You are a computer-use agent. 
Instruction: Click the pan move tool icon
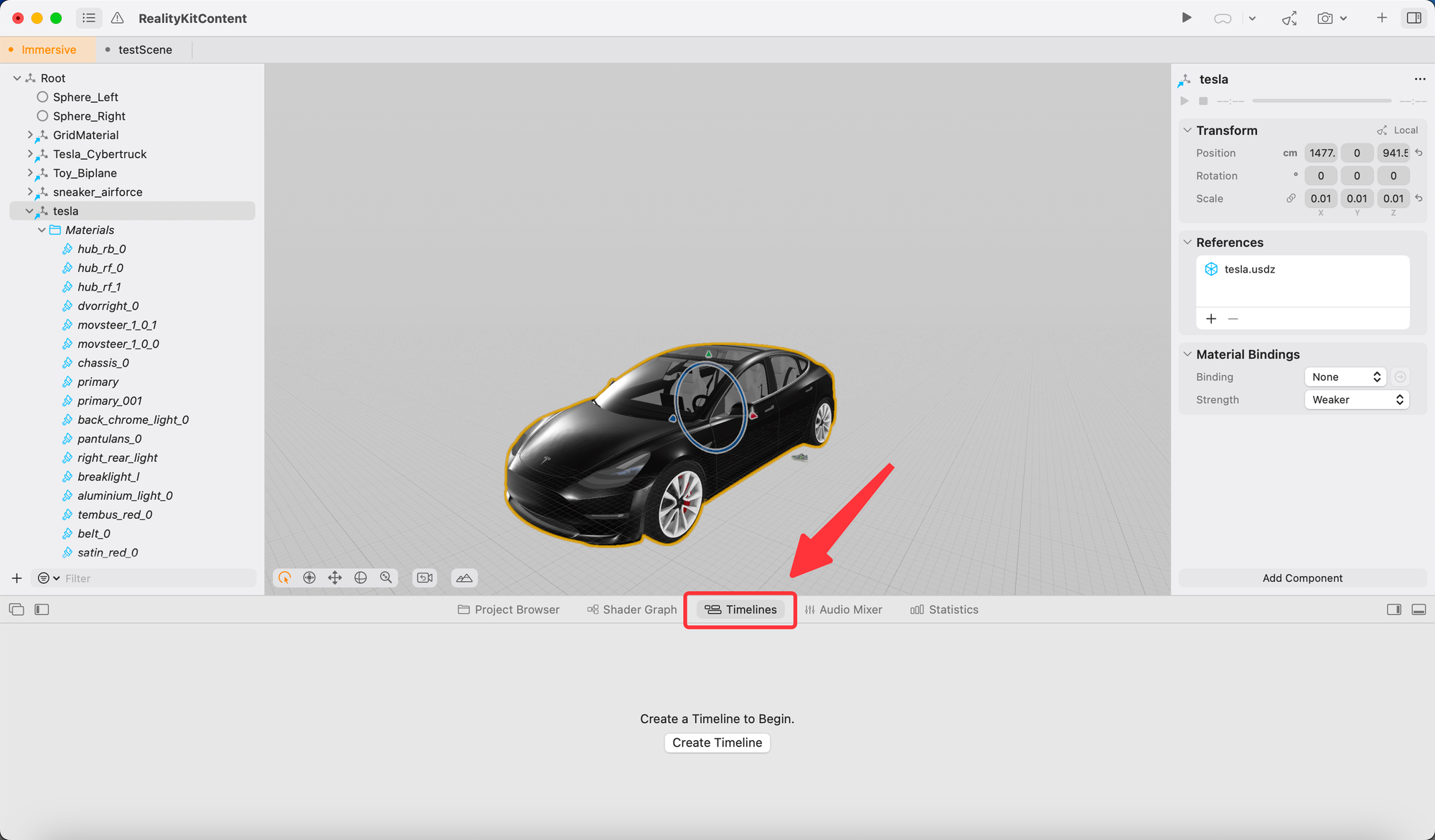[x=335, y=578]
